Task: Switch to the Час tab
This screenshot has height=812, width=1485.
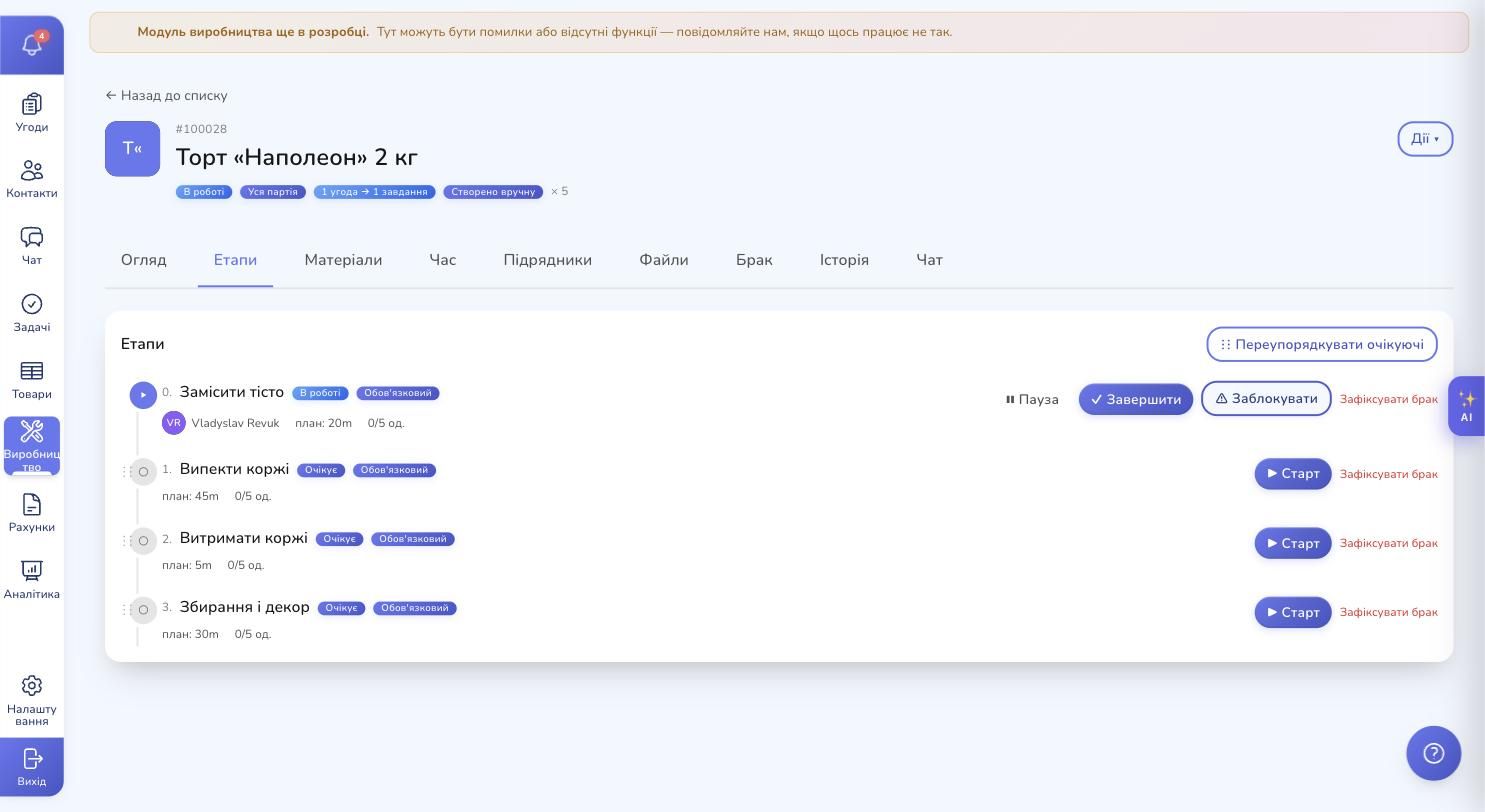Action: click(443, 260)
